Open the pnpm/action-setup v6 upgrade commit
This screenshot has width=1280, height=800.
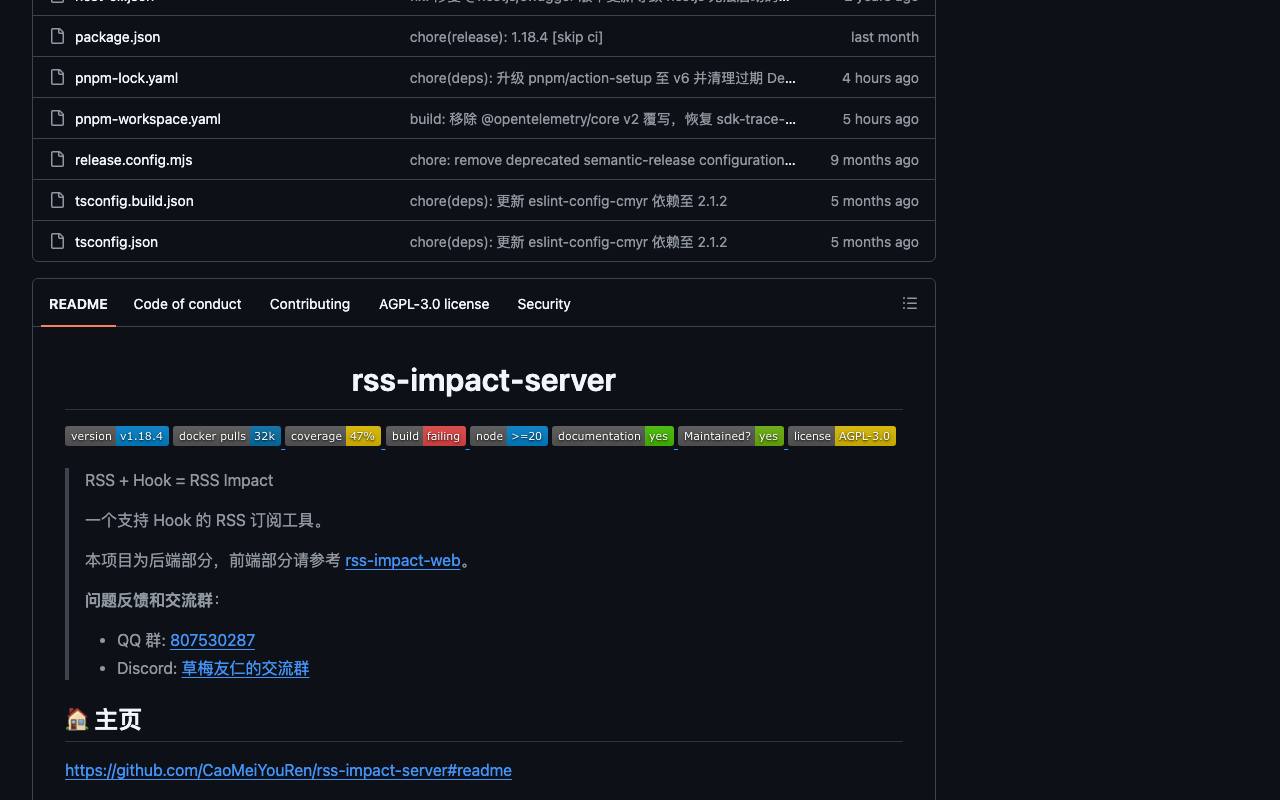coord(603,78)
